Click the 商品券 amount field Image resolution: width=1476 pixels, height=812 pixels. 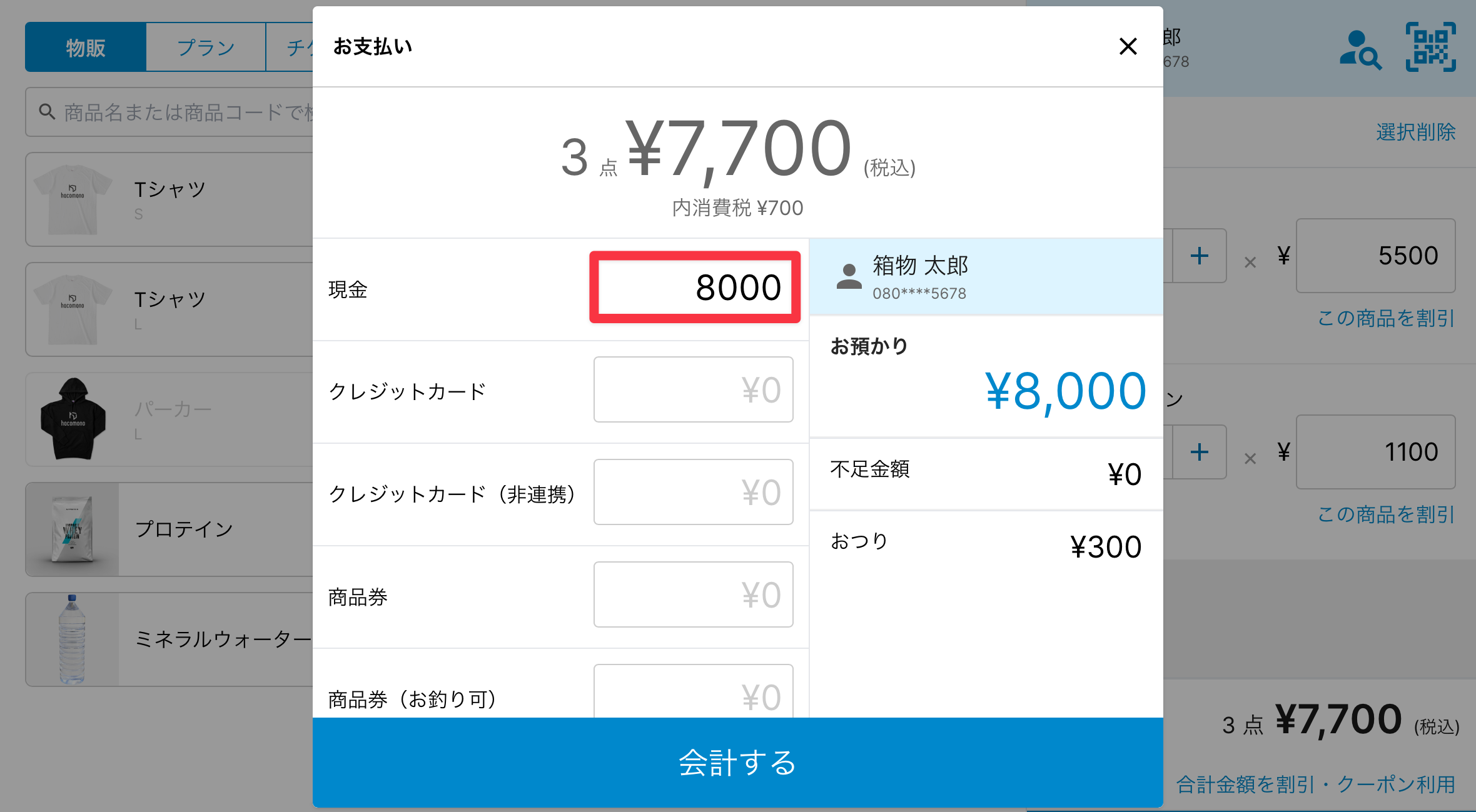(693, 594)
